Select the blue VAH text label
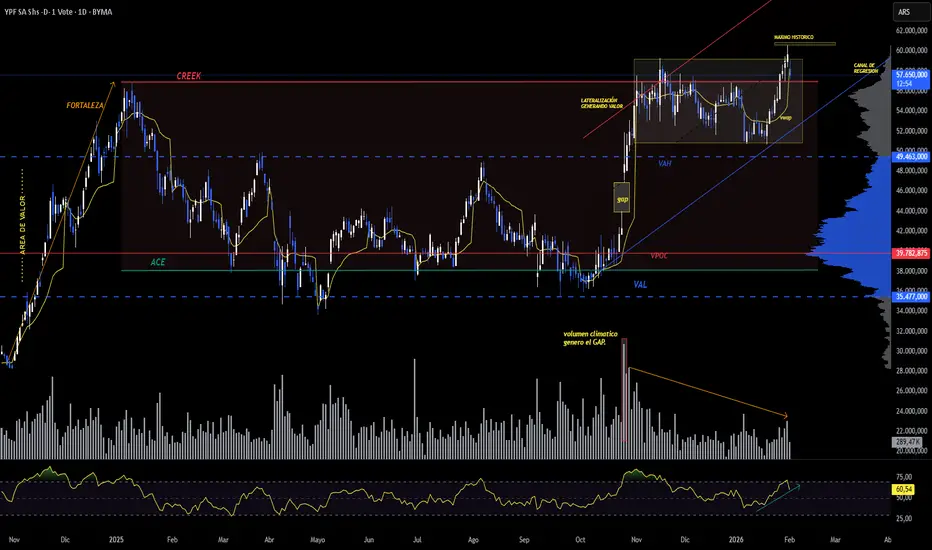This screenshot has height=550, width=932. point(665,163)
